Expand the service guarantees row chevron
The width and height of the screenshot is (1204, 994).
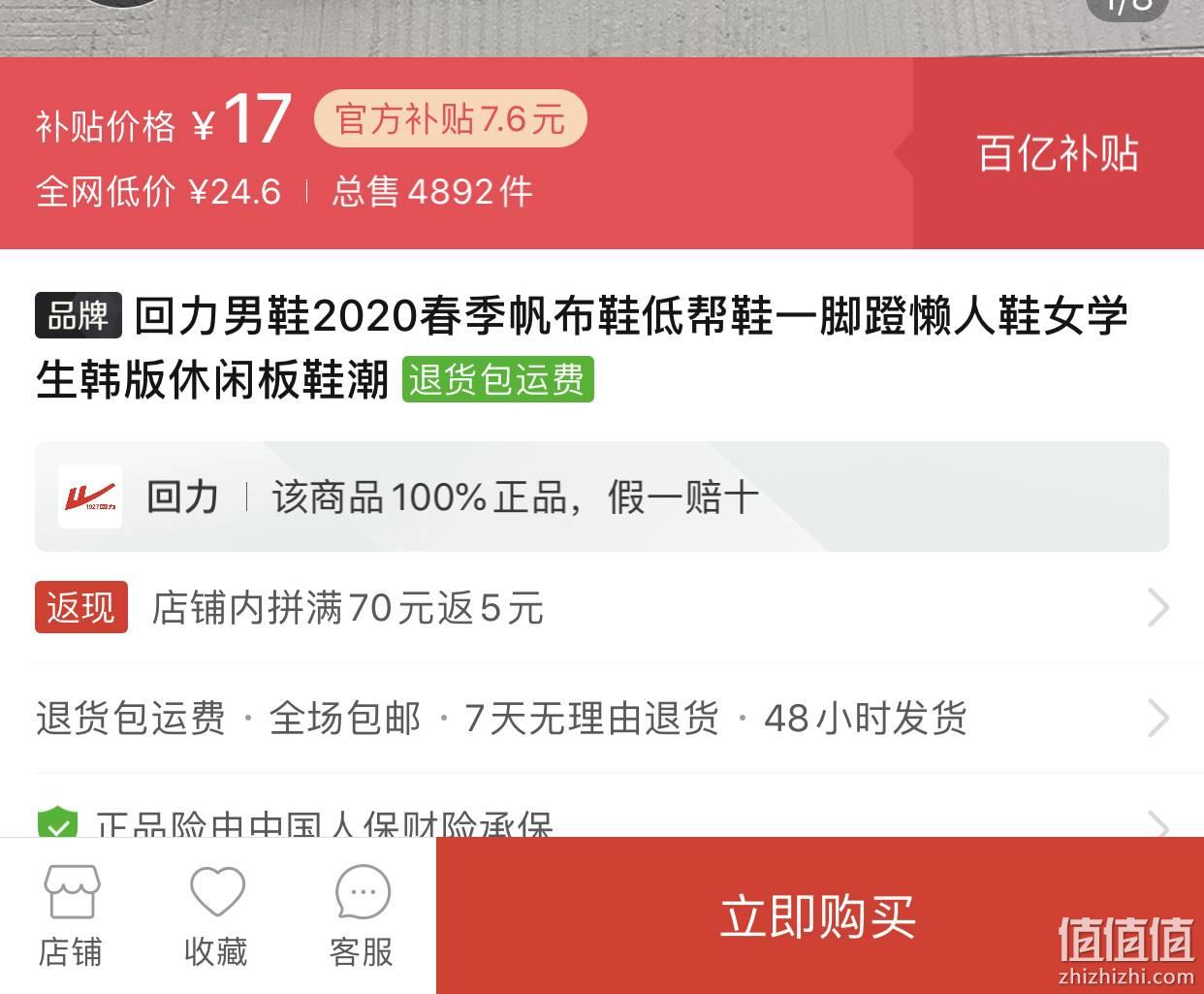point(1157,719)
